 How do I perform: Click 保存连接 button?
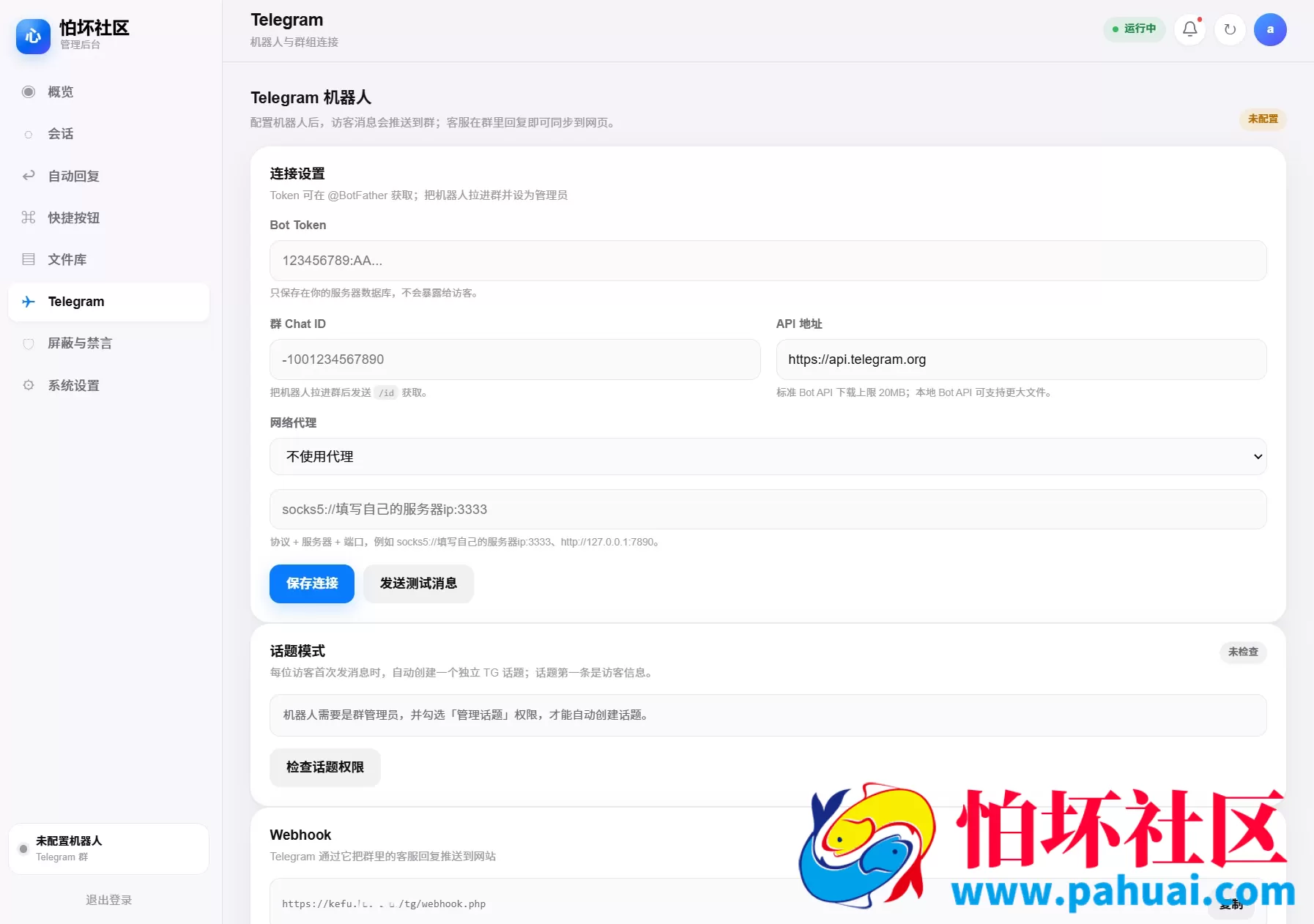pyautogui.click(x=312, y=584)
